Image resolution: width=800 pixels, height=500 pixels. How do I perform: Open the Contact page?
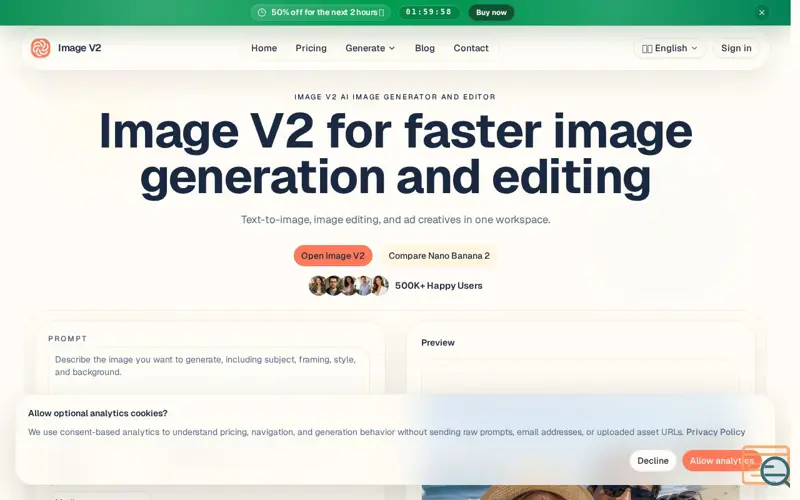(471, 48)
